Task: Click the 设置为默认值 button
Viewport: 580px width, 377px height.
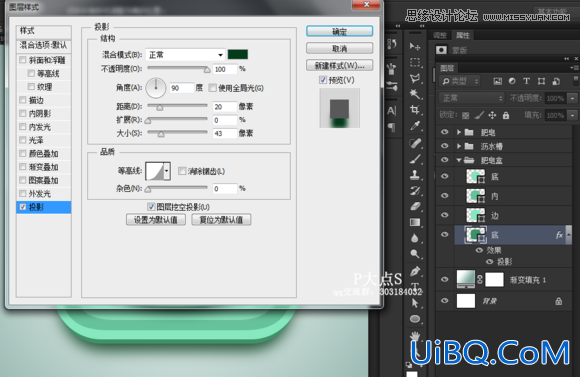Action: [156, 220]
